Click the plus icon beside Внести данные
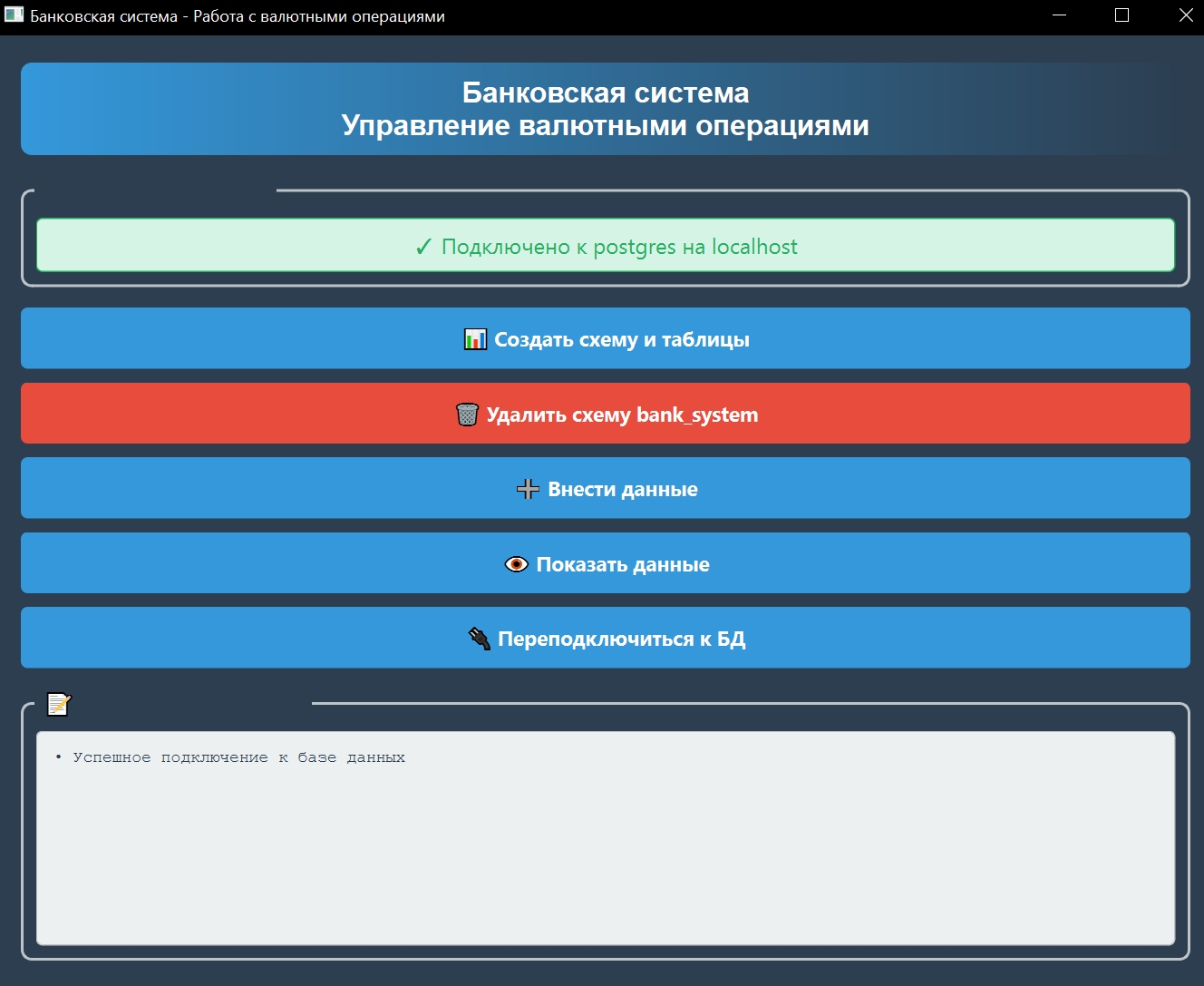 click(x=528, y=490)
